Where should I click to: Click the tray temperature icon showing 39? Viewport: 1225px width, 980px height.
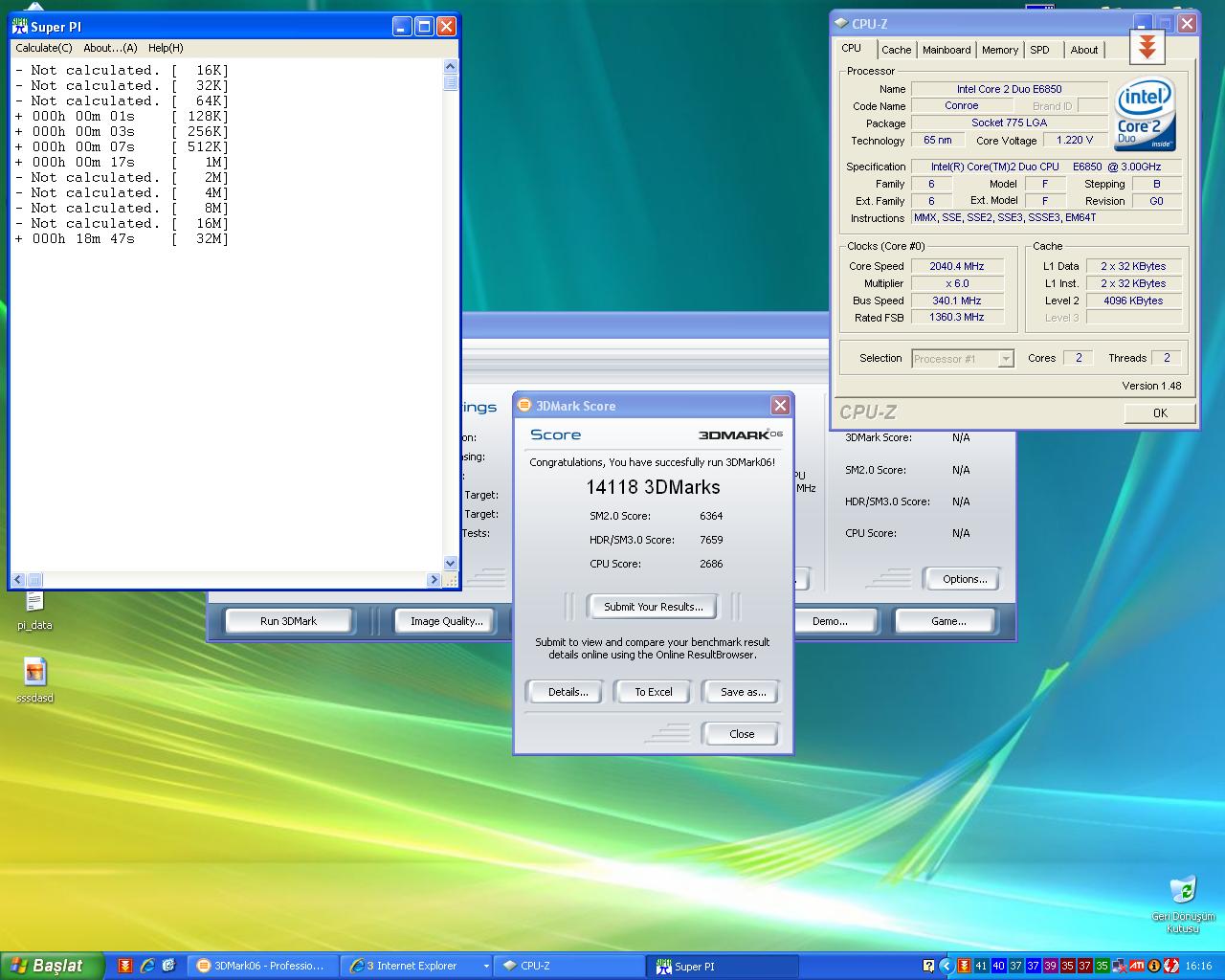click(1050, 966)
